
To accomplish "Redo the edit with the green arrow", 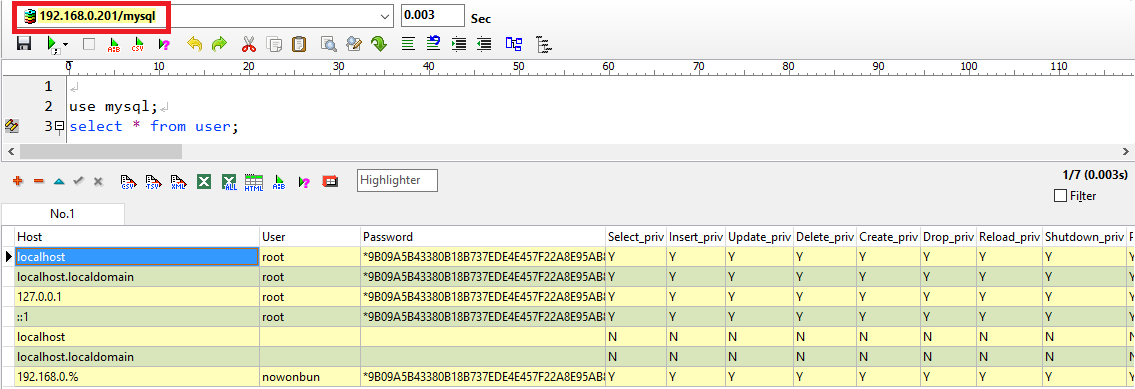I will 219,44.
